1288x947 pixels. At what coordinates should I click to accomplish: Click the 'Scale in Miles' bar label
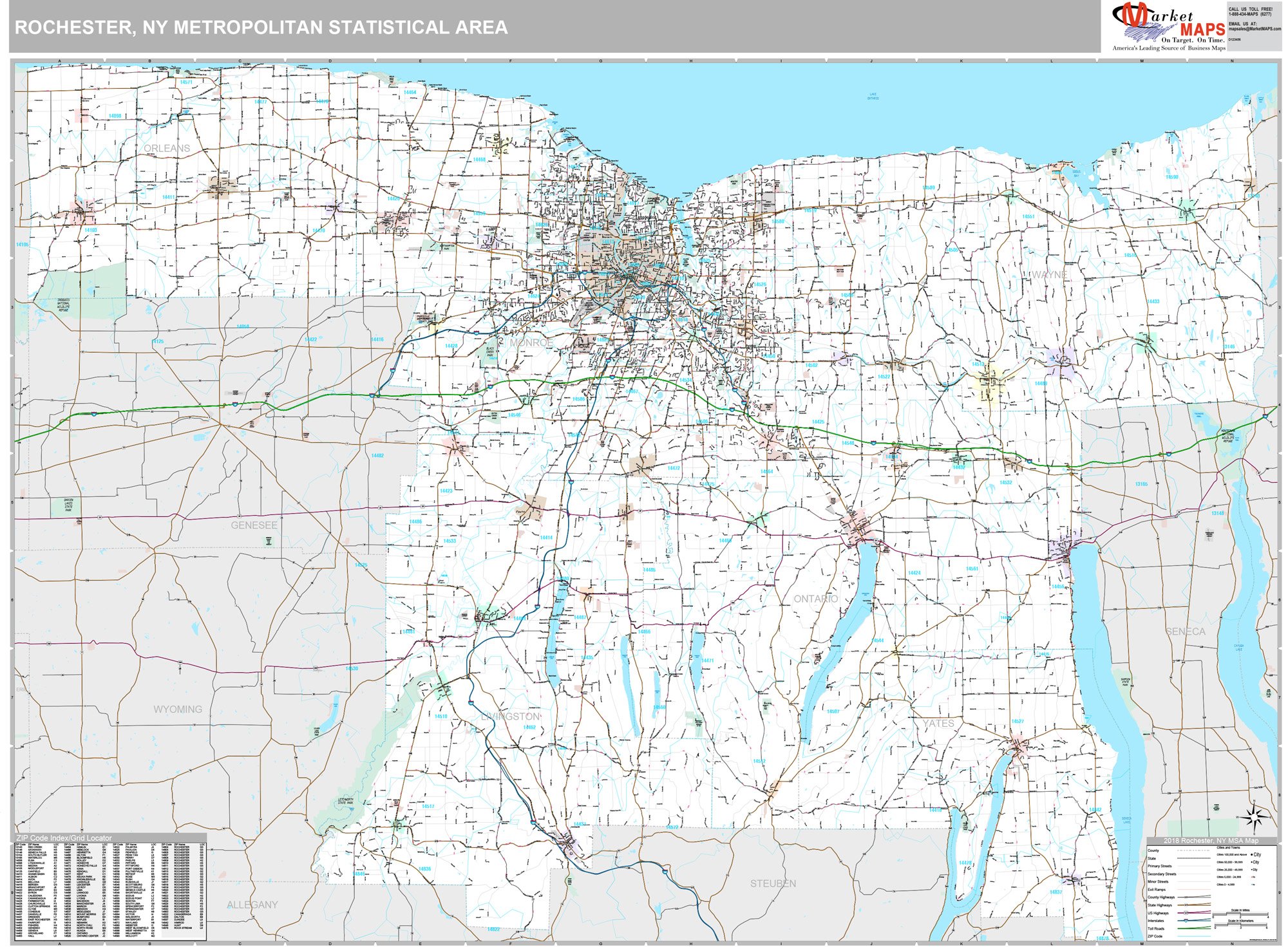click(1240, 910)
